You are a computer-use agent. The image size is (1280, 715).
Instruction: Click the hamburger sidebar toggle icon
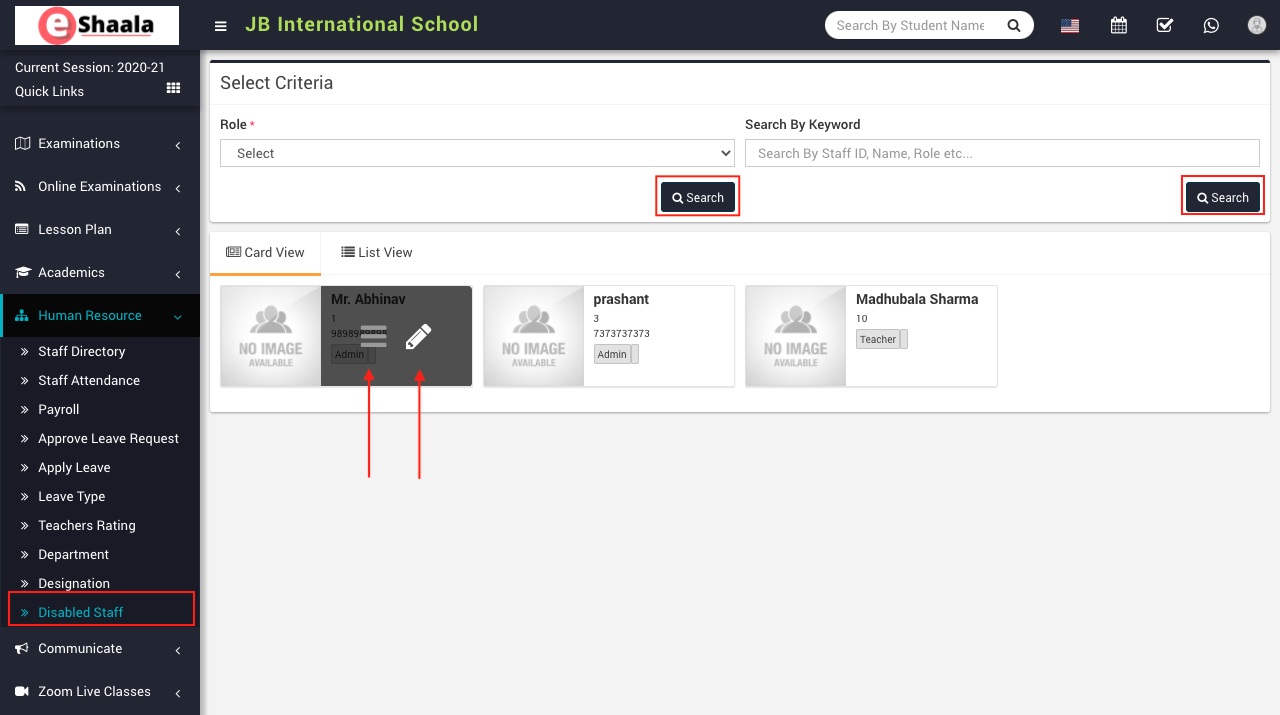(221, 26)
